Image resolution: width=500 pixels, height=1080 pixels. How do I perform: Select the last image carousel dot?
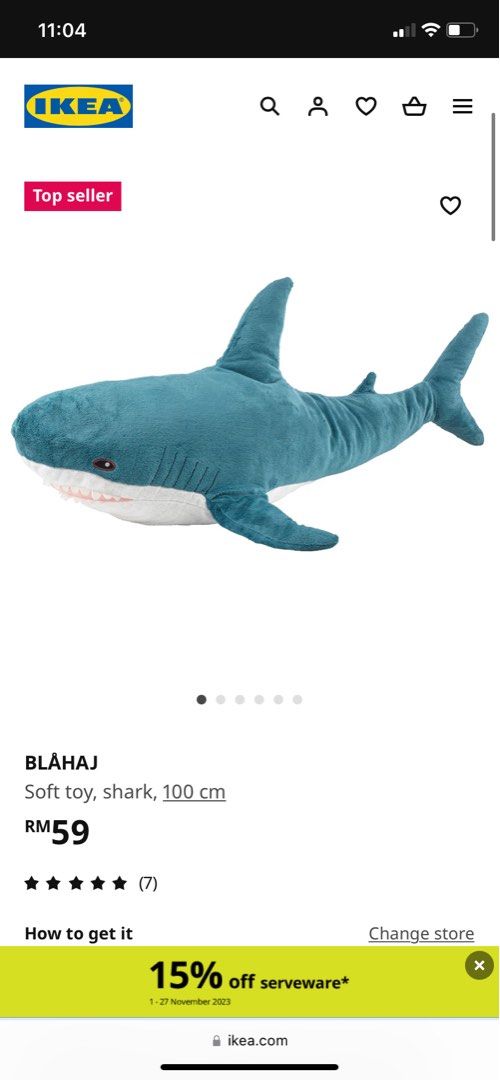point(297,699)
